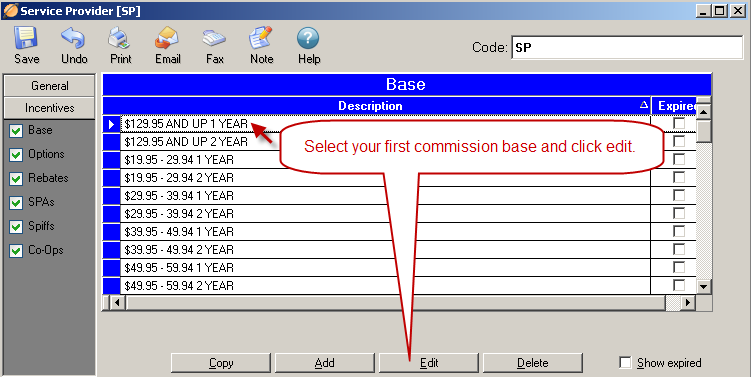Toggle the Base incentive checkbox
The width and height of the screenshot is (751, 377).
(16, 131)
